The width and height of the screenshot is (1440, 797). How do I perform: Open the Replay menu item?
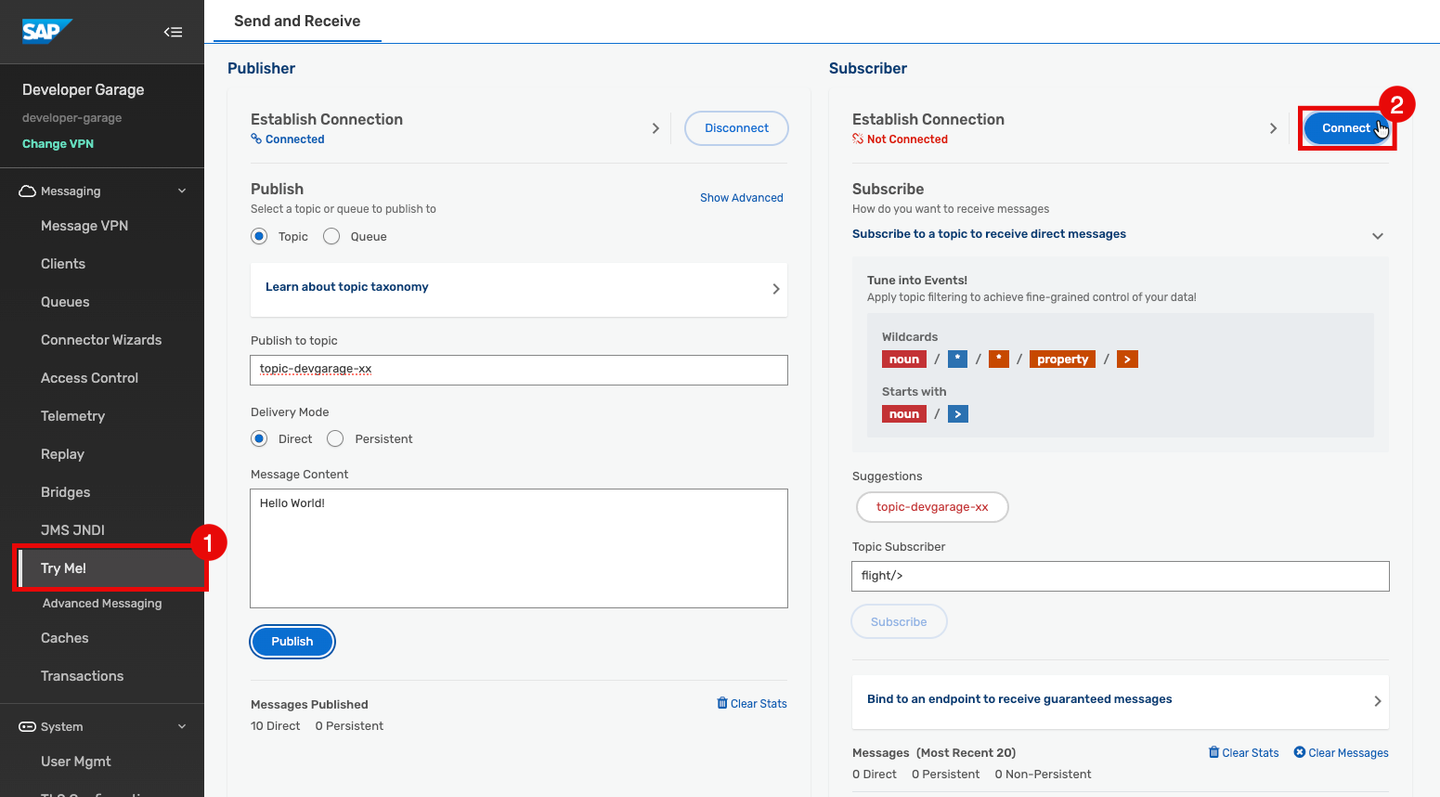(x=62, y=454)
